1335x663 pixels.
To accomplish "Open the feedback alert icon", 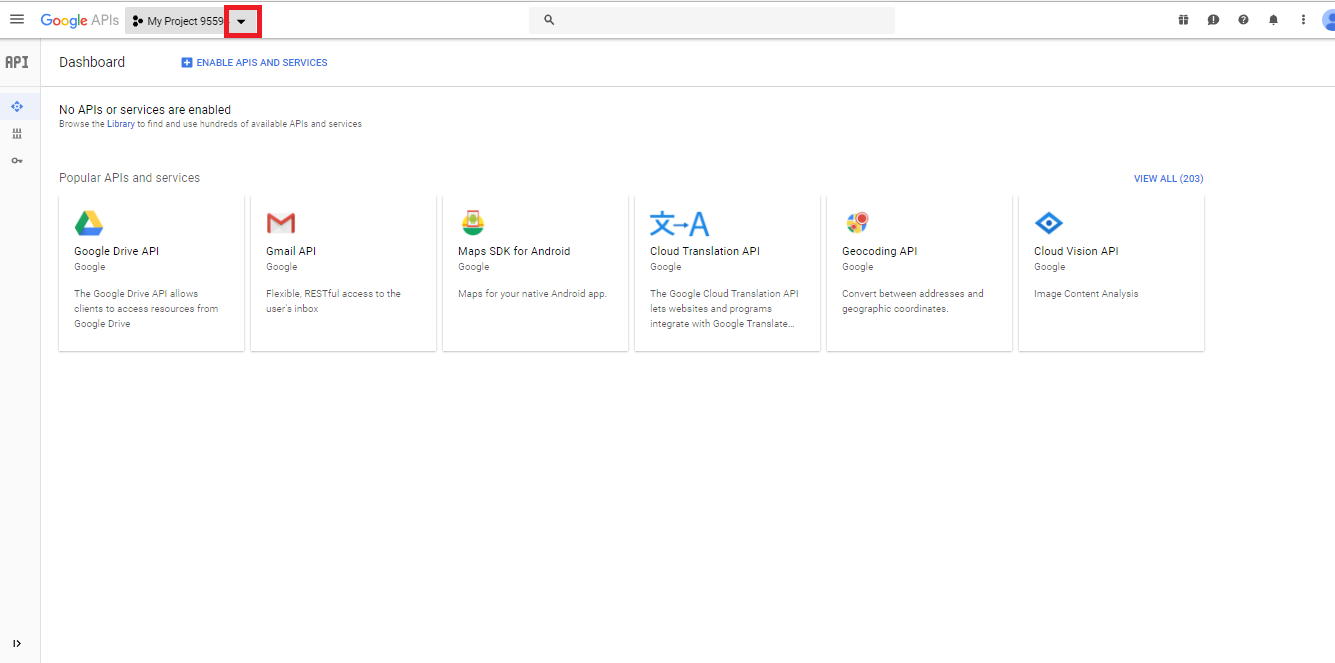I will click(x=1213, y=20).
